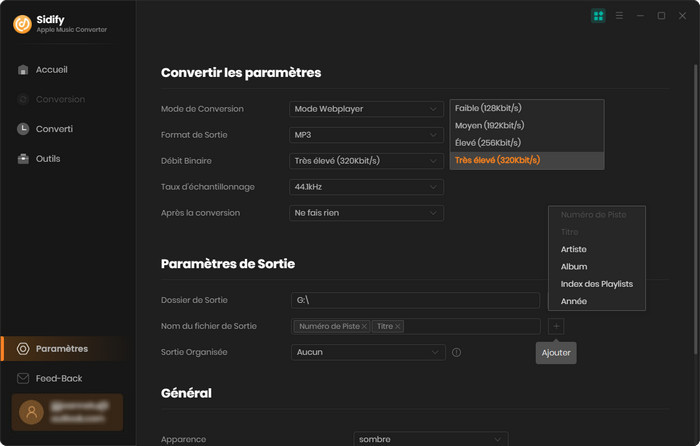Expand the Format de Sortie dropdown
The width and height of the screenshot is (700, 446).
point(366,135)
